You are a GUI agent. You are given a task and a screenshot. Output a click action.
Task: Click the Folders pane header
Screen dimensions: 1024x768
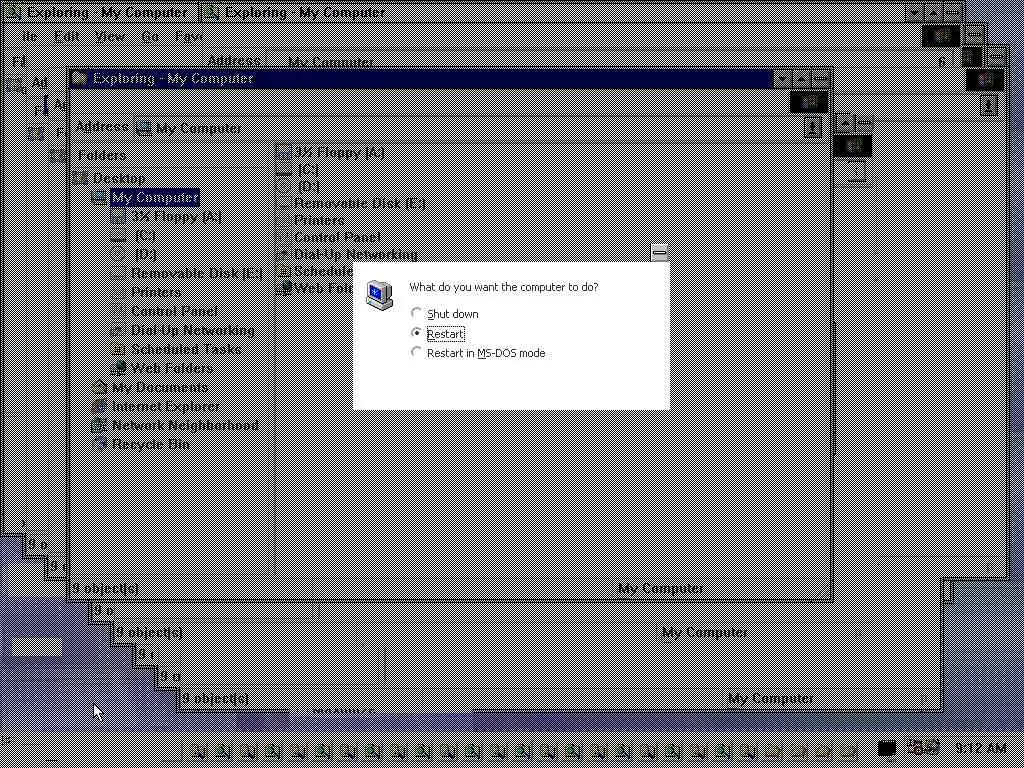tap(102, 155)
